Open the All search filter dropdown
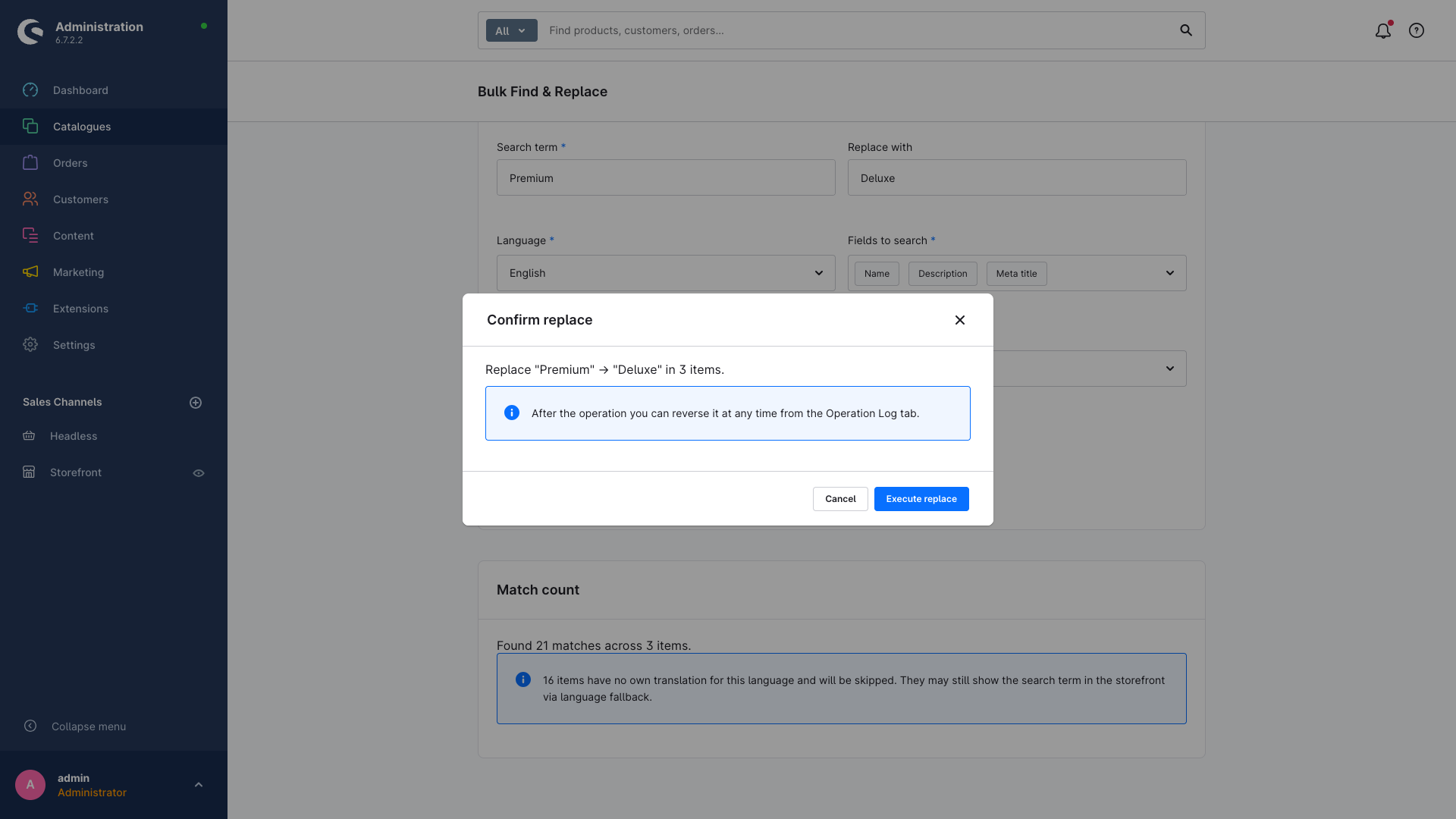The height and width of the screenshot is (819, 1456). click(x=511, y=30)
